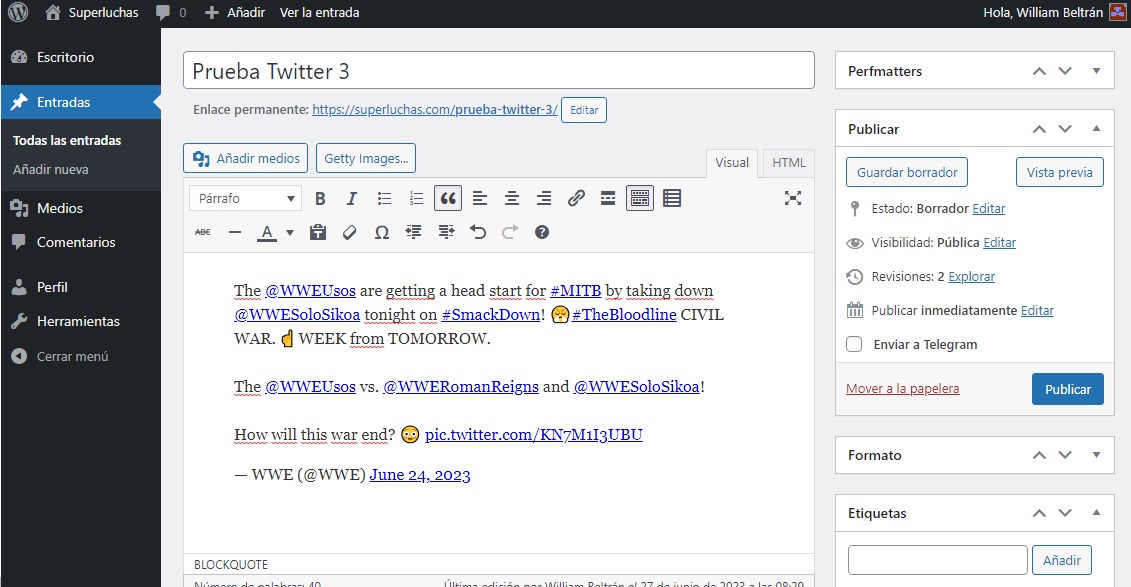Click paste as text icon
Screen dimensions: 1131x587
pos(317,232)
